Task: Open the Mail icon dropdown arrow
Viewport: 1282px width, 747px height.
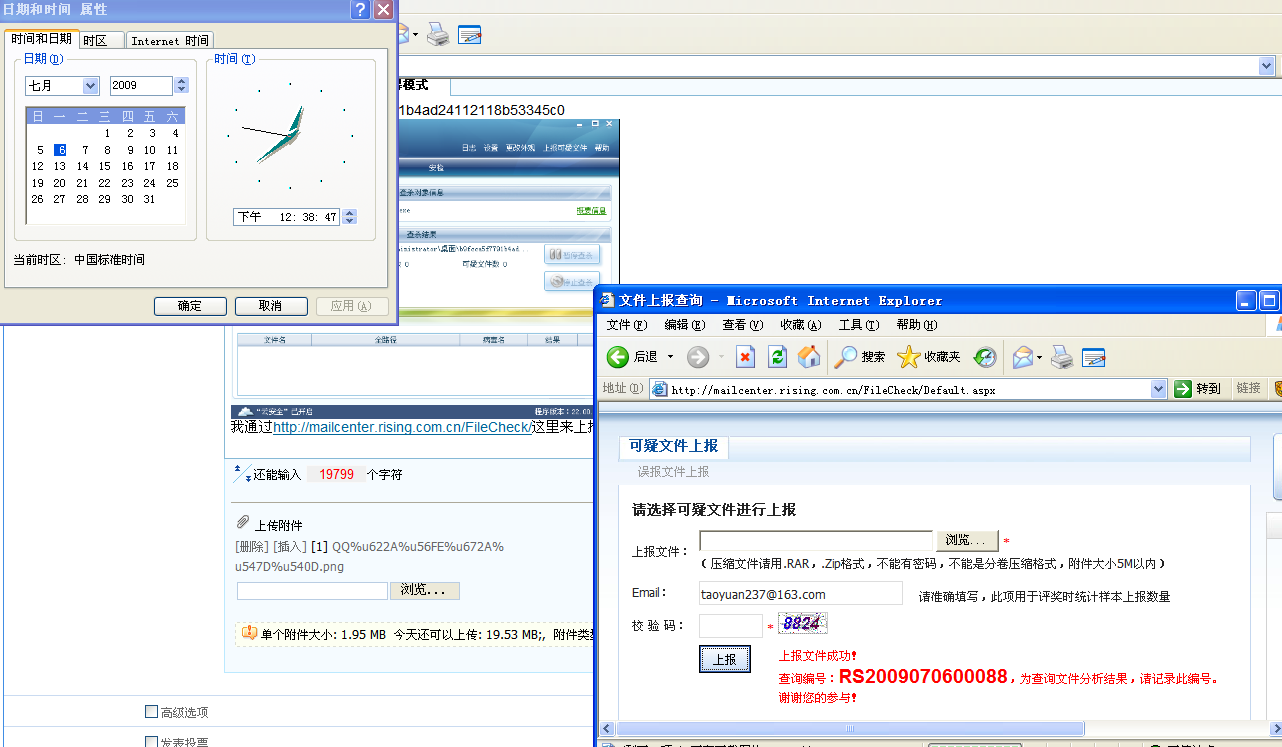Action: [x=1038, y=357]
